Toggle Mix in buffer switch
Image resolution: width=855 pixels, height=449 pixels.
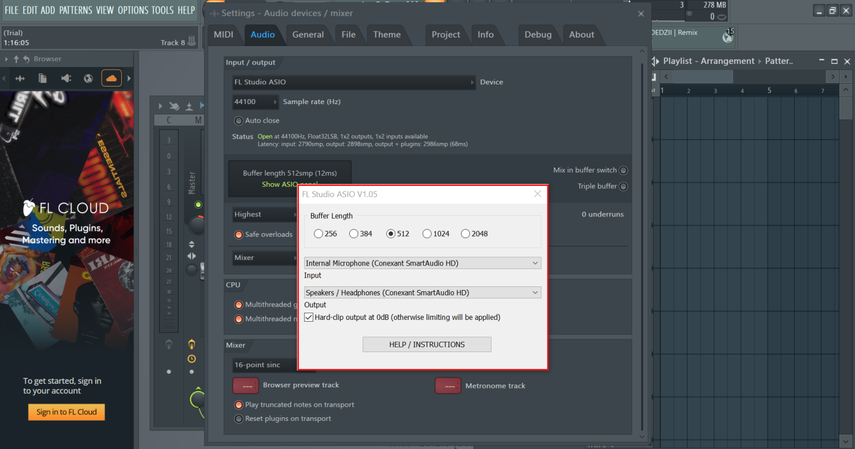[623, 170]
